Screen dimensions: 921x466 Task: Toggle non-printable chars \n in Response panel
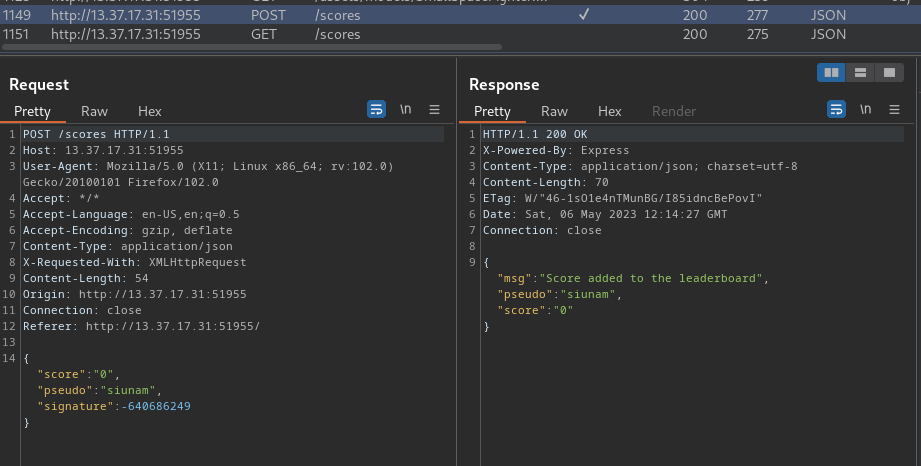point(865,109)
